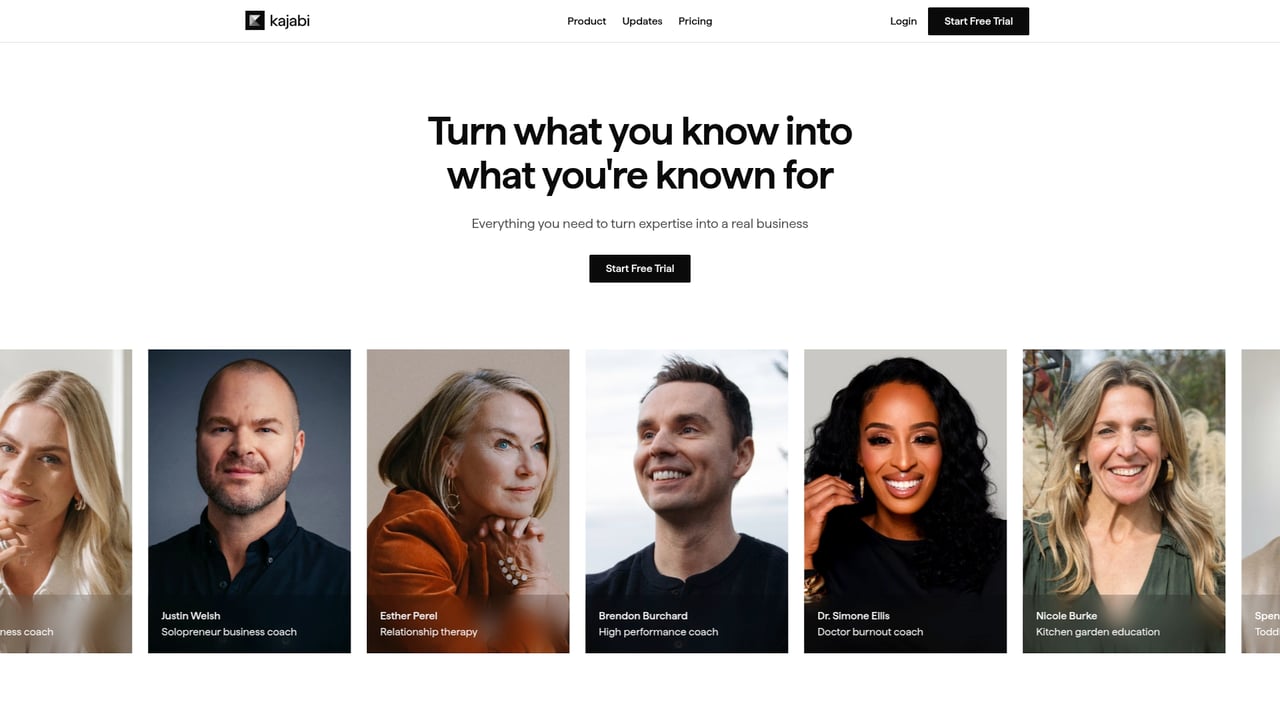Image resolution: width=1280 pixels, height=720 pixels.
Task: Select Dr. Simone Ellis's portrait card
Action: click(905, 501)
